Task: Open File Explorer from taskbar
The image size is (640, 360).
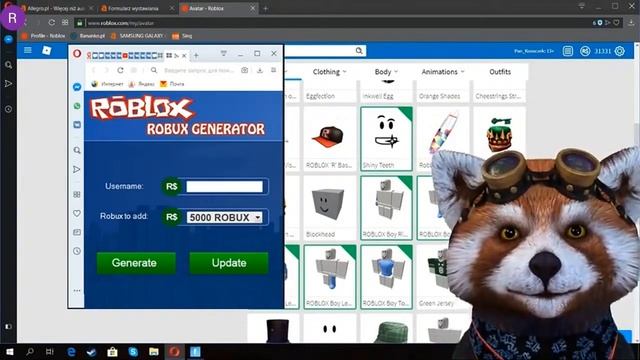Action: (x=153, y=351)
